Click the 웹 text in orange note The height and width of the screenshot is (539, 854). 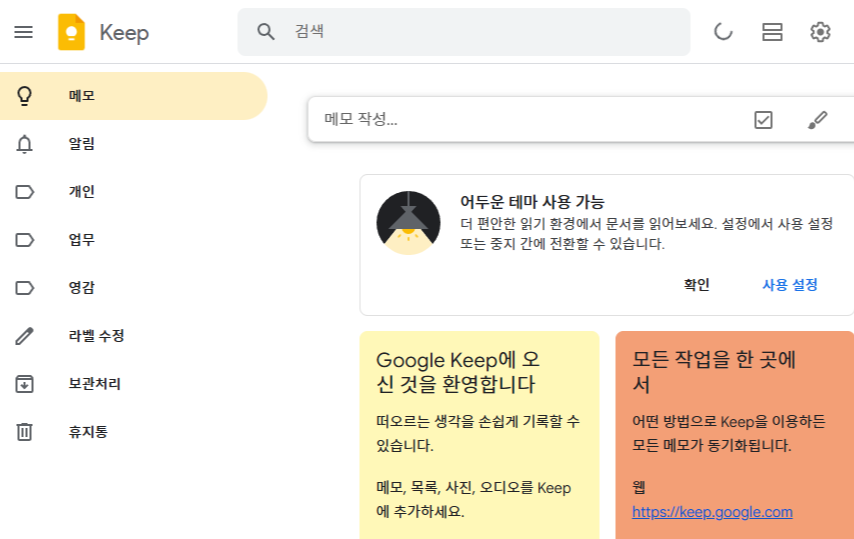(638, 487)
